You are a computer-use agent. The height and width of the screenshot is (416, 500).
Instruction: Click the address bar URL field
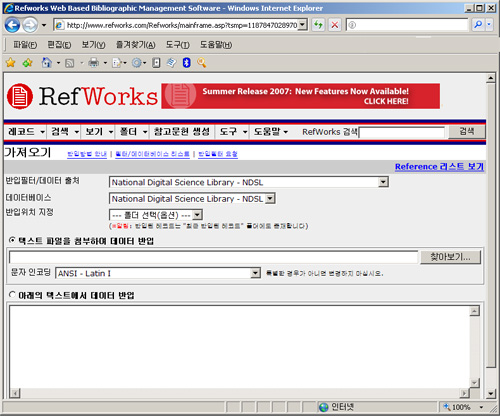181,25
